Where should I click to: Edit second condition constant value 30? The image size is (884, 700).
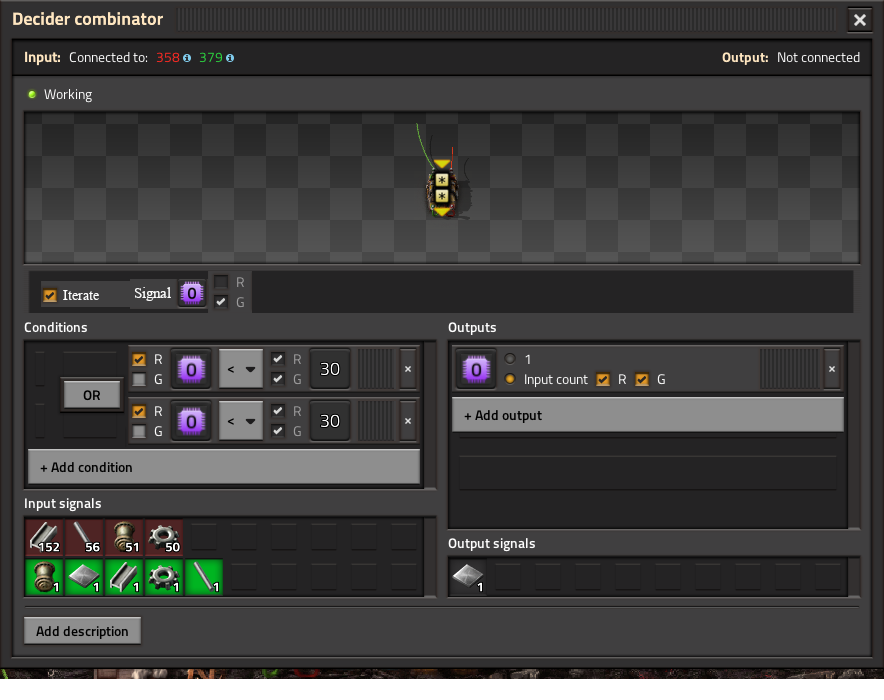(330, 421)
